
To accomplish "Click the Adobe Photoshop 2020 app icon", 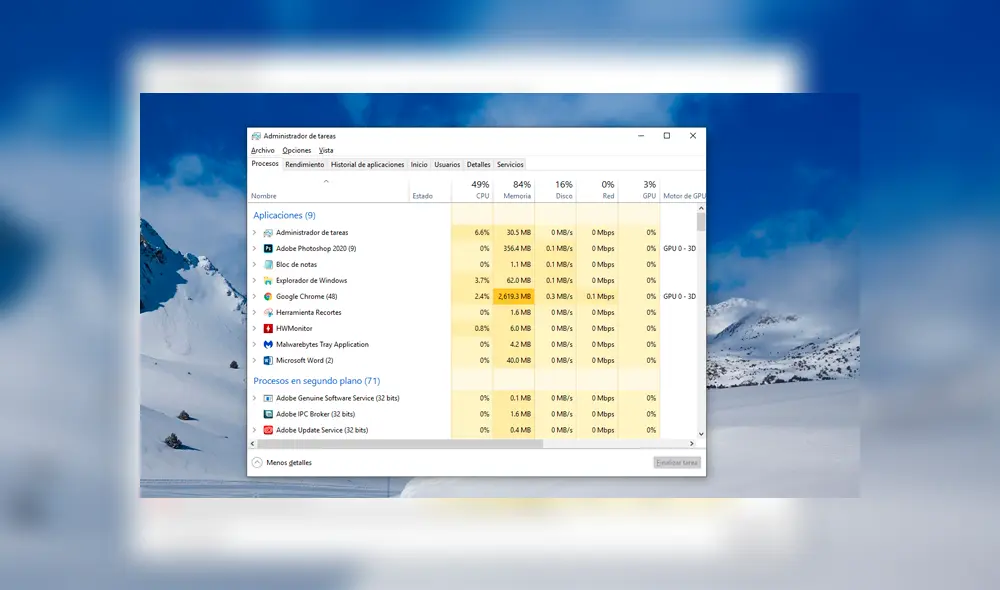I will click(x=267, y=248).
